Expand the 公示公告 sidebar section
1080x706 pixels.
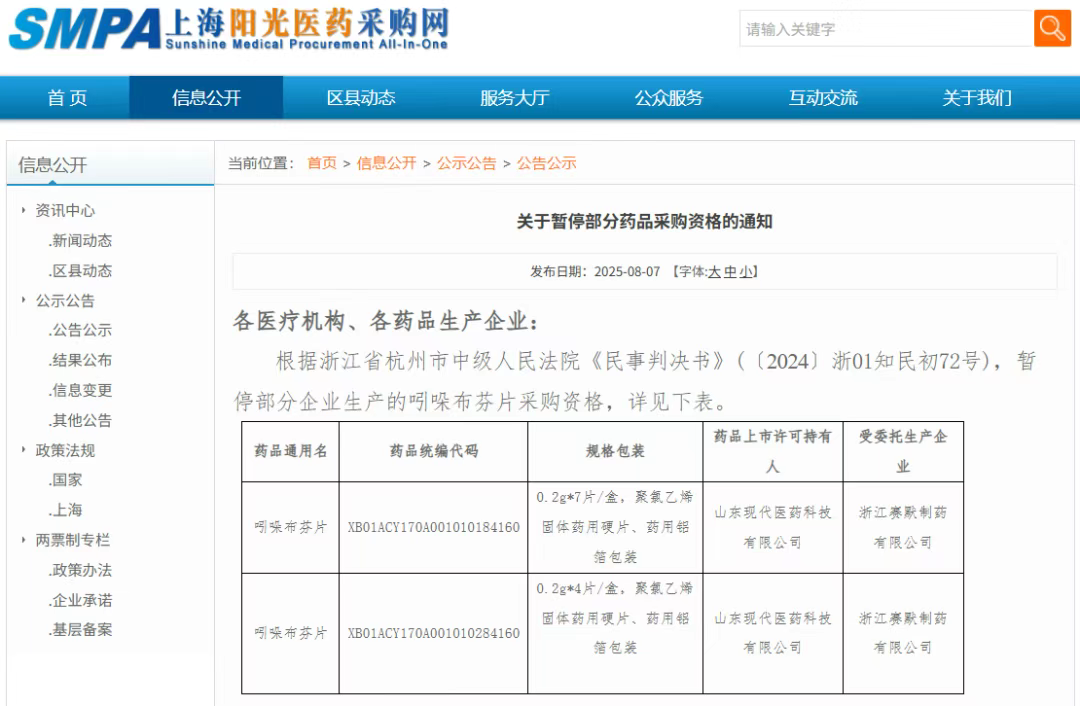pos(65,300)
